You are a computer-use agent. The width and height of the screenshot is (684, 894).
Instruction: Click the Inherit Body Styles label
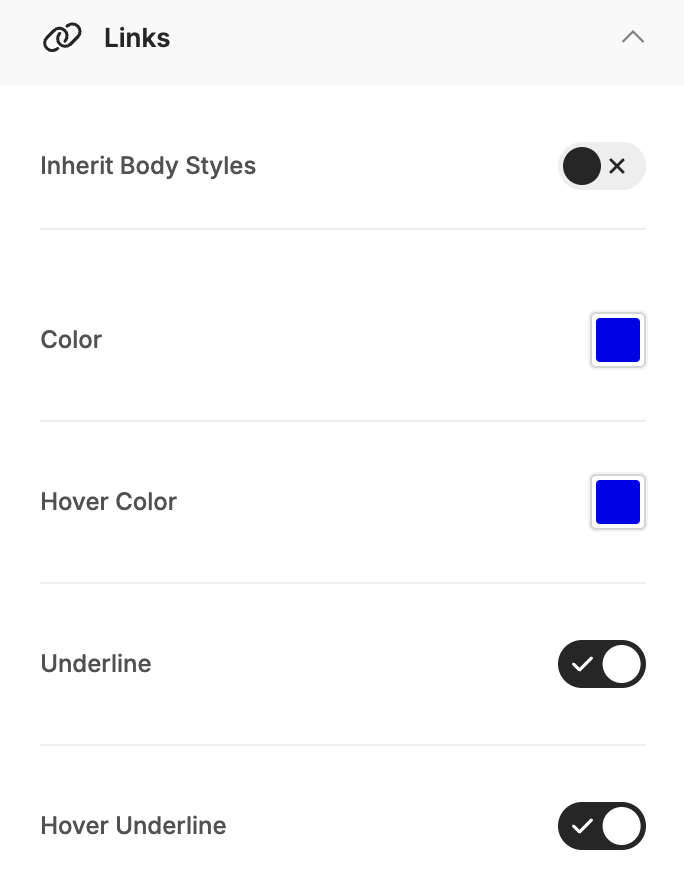(148, 166)
